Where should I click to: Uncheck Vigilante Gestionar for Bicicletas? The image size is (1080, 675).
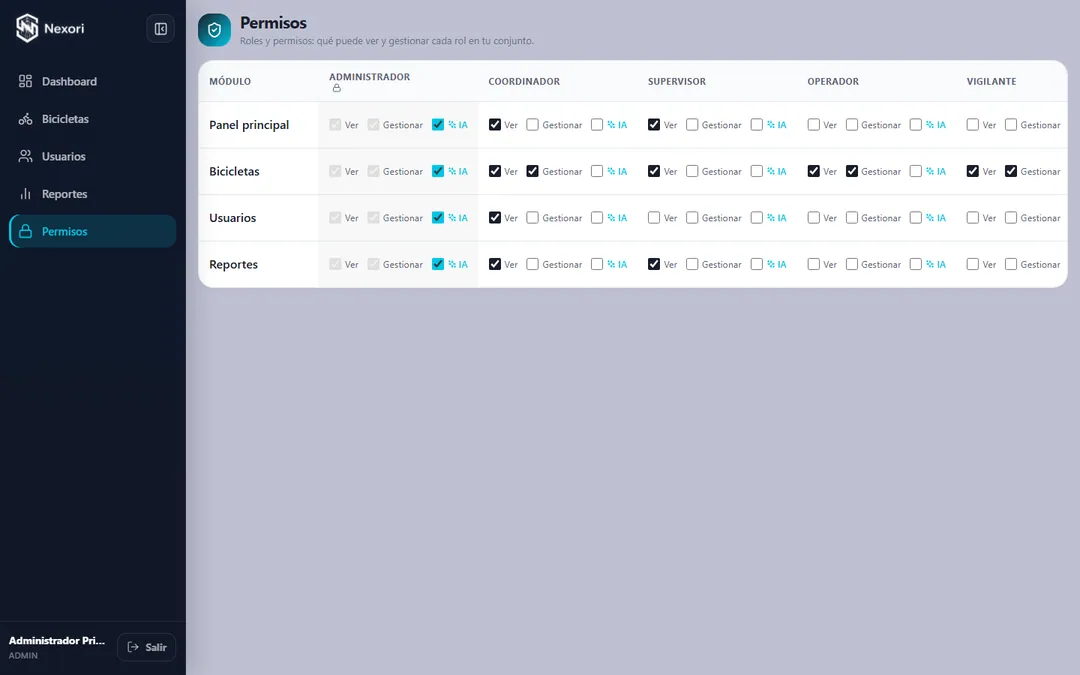(1011, 172)
